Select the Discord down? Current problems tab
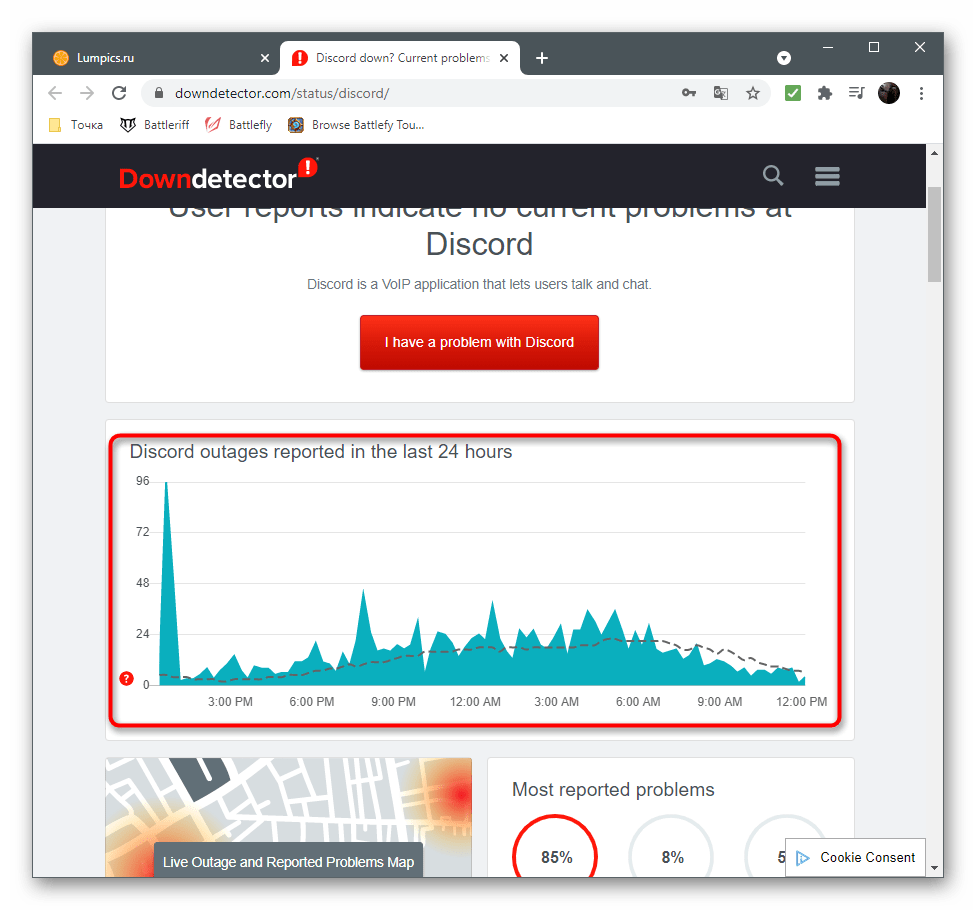Viewport: 976px width, 910px height. pyautogui.click(x=400, y=58)
